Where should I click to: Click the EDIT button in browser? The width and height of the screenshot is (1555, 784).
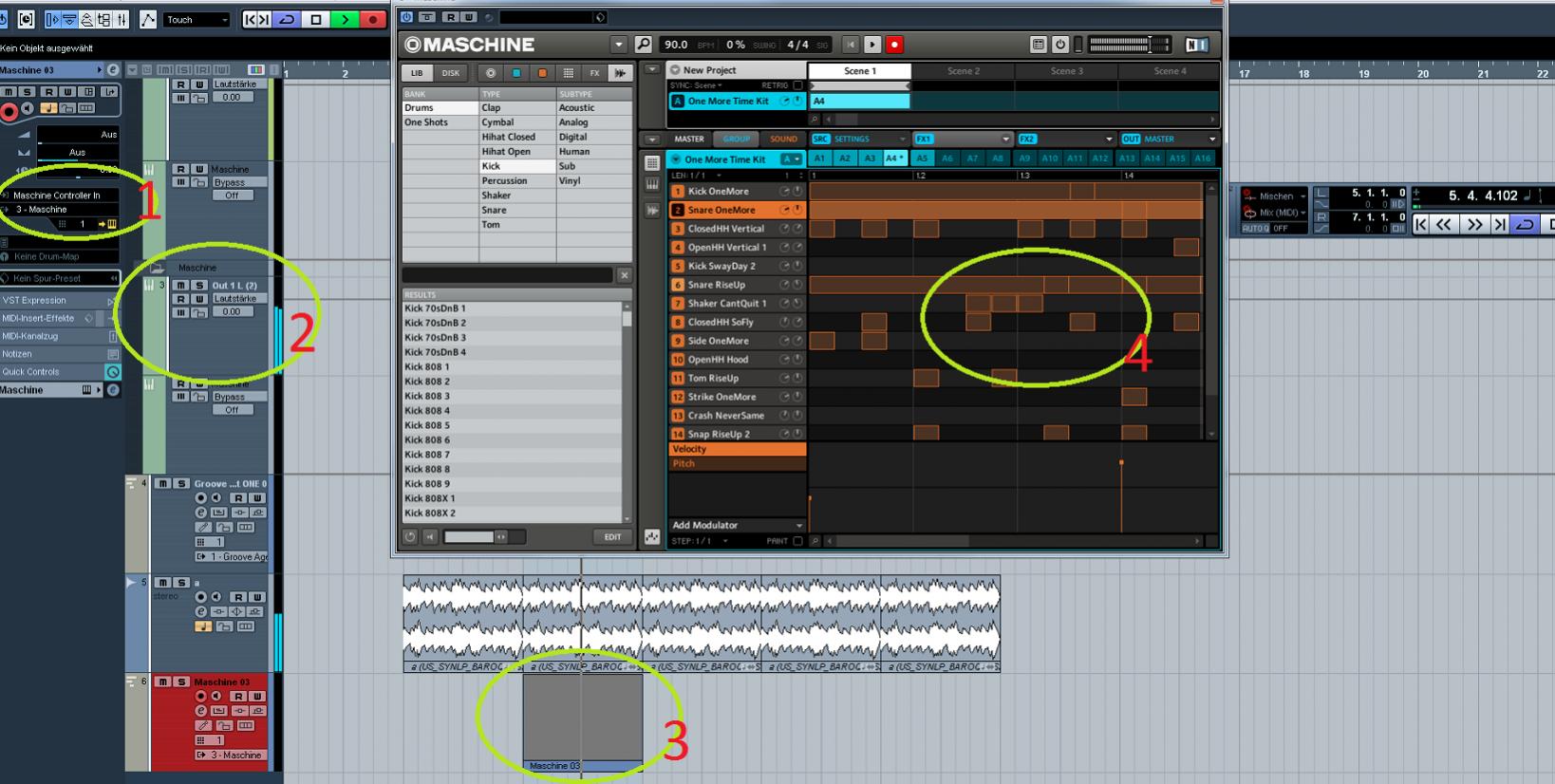pyautogui.click(x=612, y=537)
